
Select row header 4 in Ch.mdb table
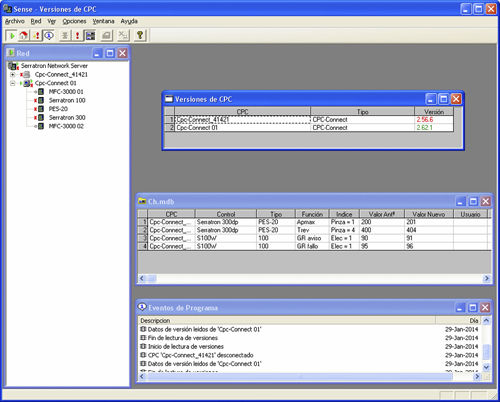click(x=143, y=246)
